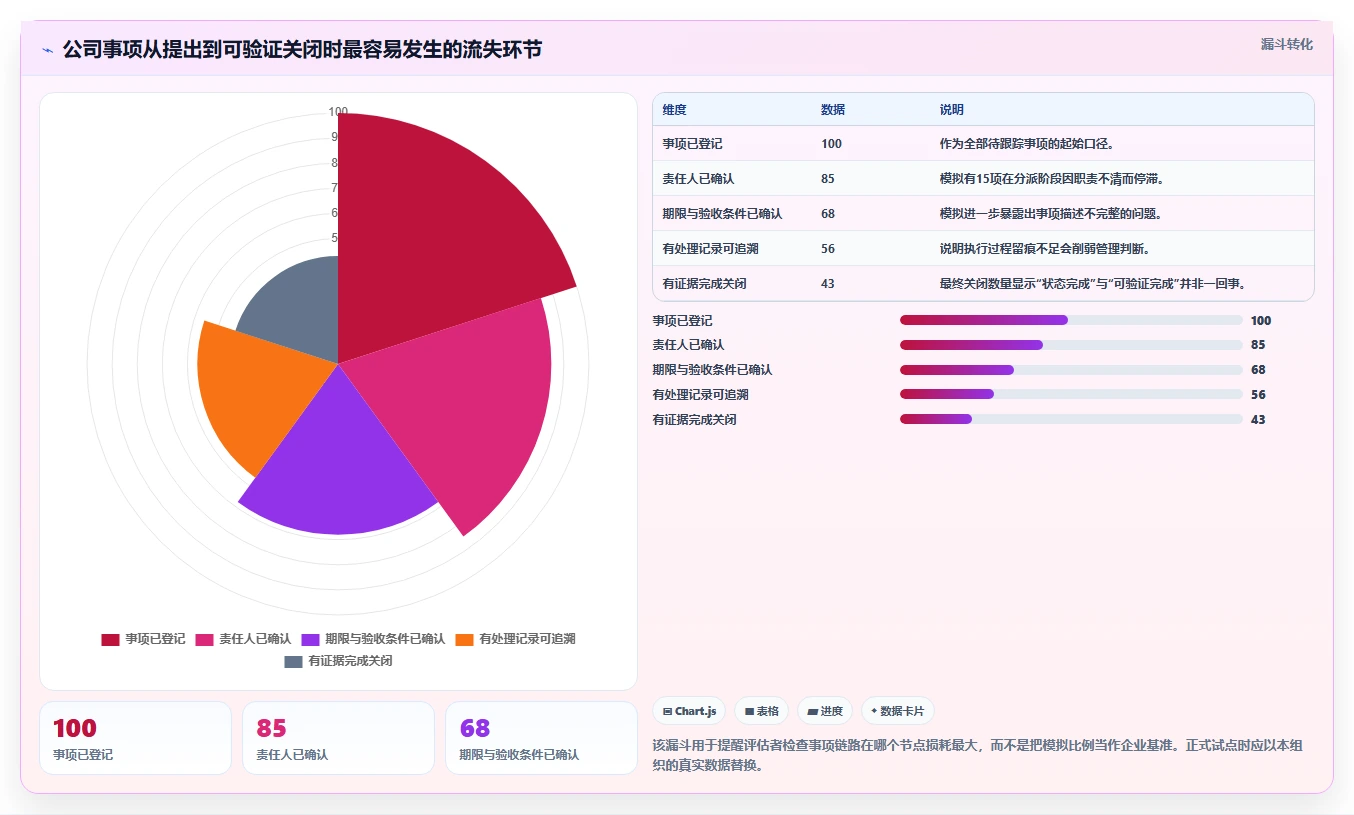
Task: Click the 进度 tag chip
Action: click(825, 711)
